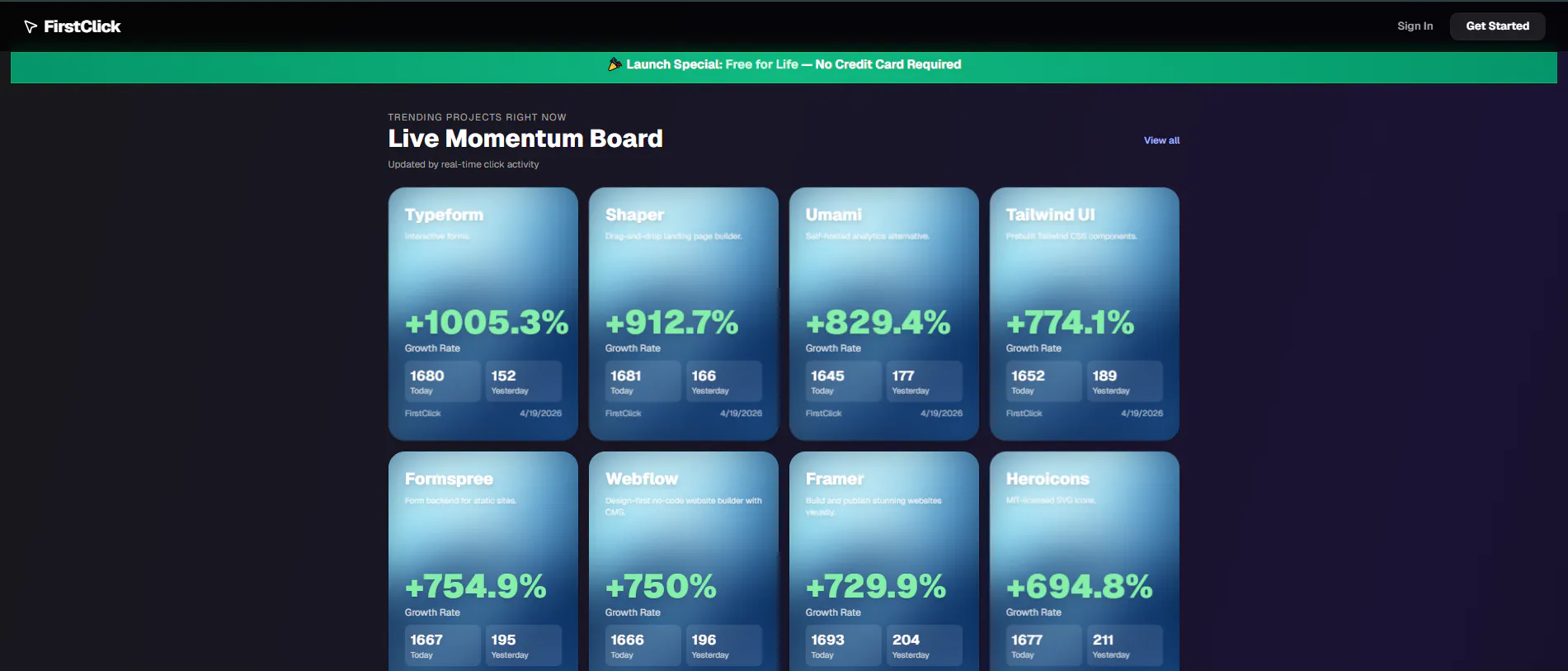
Task: Click Heroicons' '211' Yesterday count
Action: (x=1103, y=640)
